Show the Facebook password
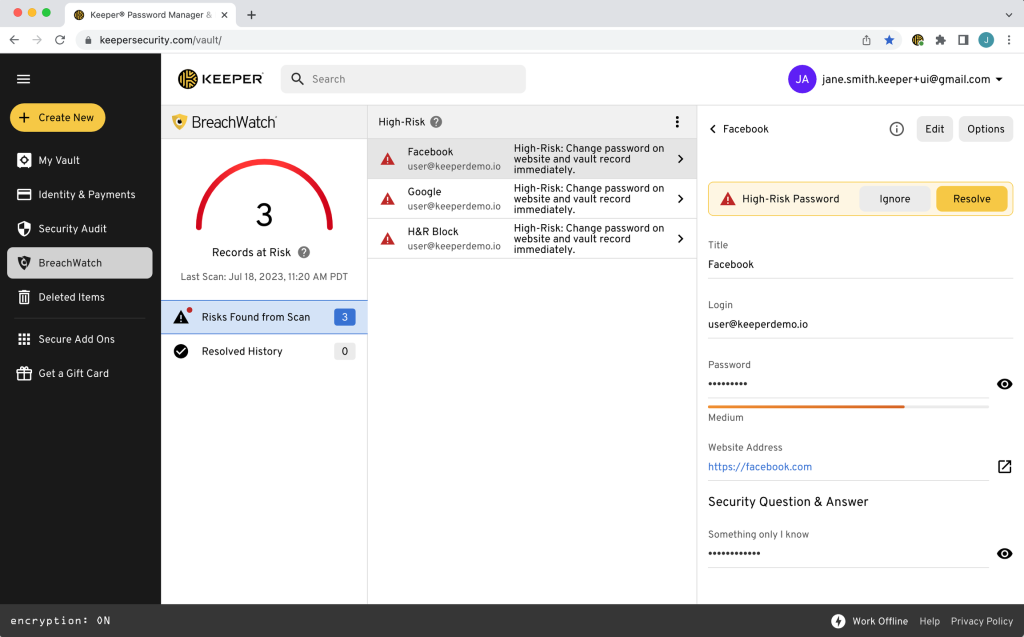 (1004, 384)
